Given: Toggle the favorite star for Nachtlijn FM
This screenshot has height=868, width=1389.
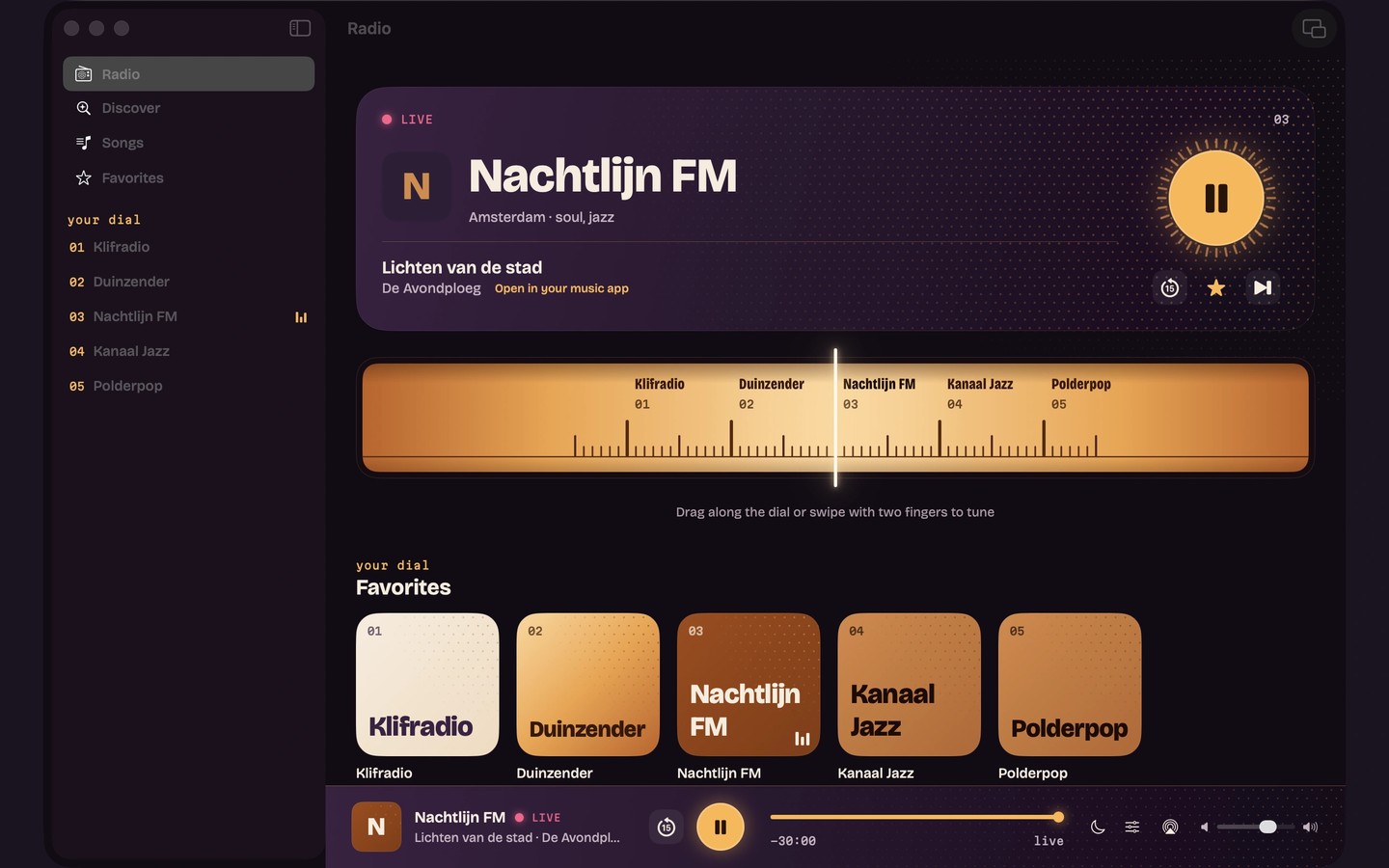Looking at the screenshot, I should [1216, 287].
